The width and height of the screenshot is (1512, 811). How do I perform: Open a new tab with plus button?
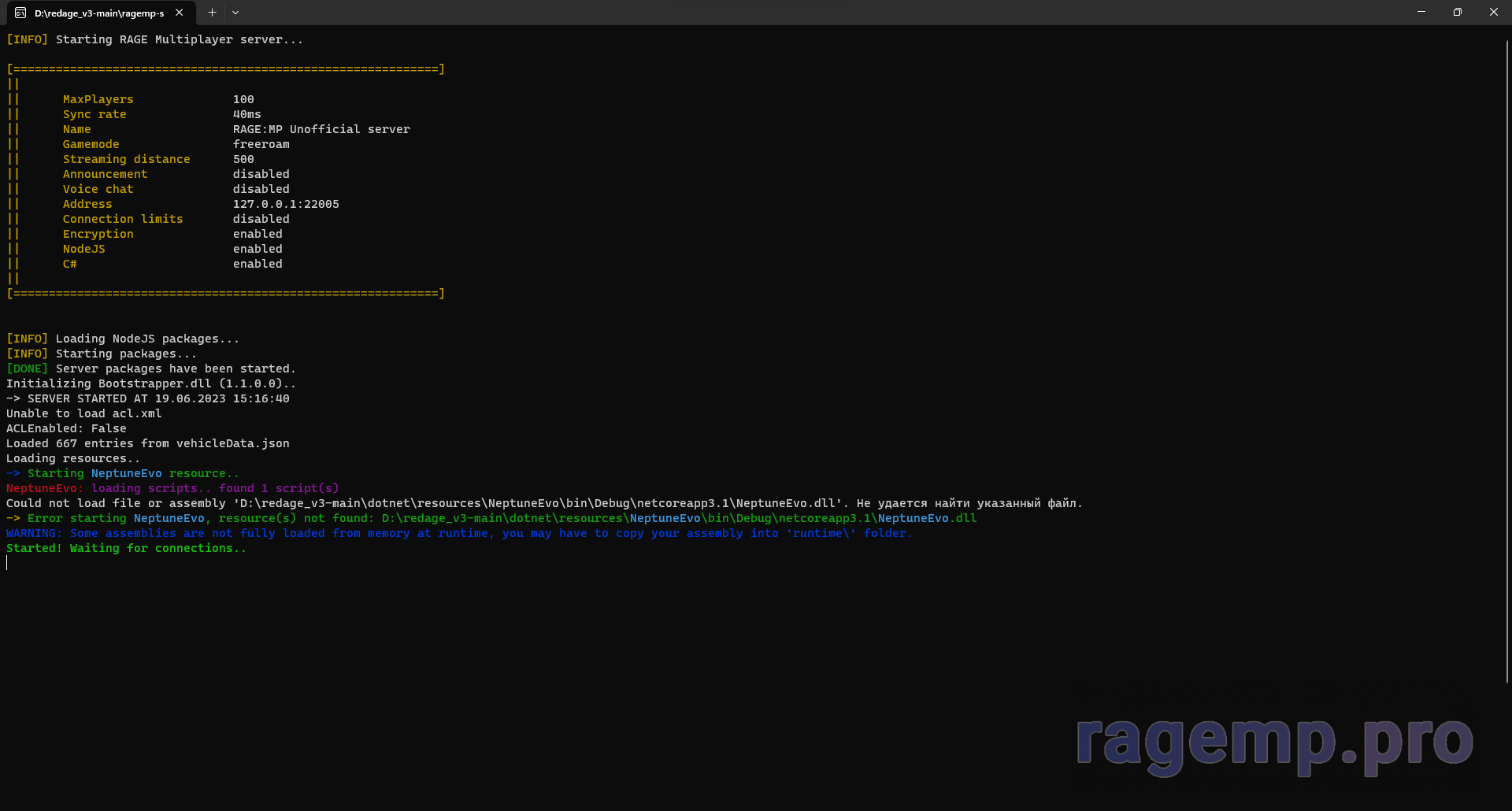pos(212,13)
